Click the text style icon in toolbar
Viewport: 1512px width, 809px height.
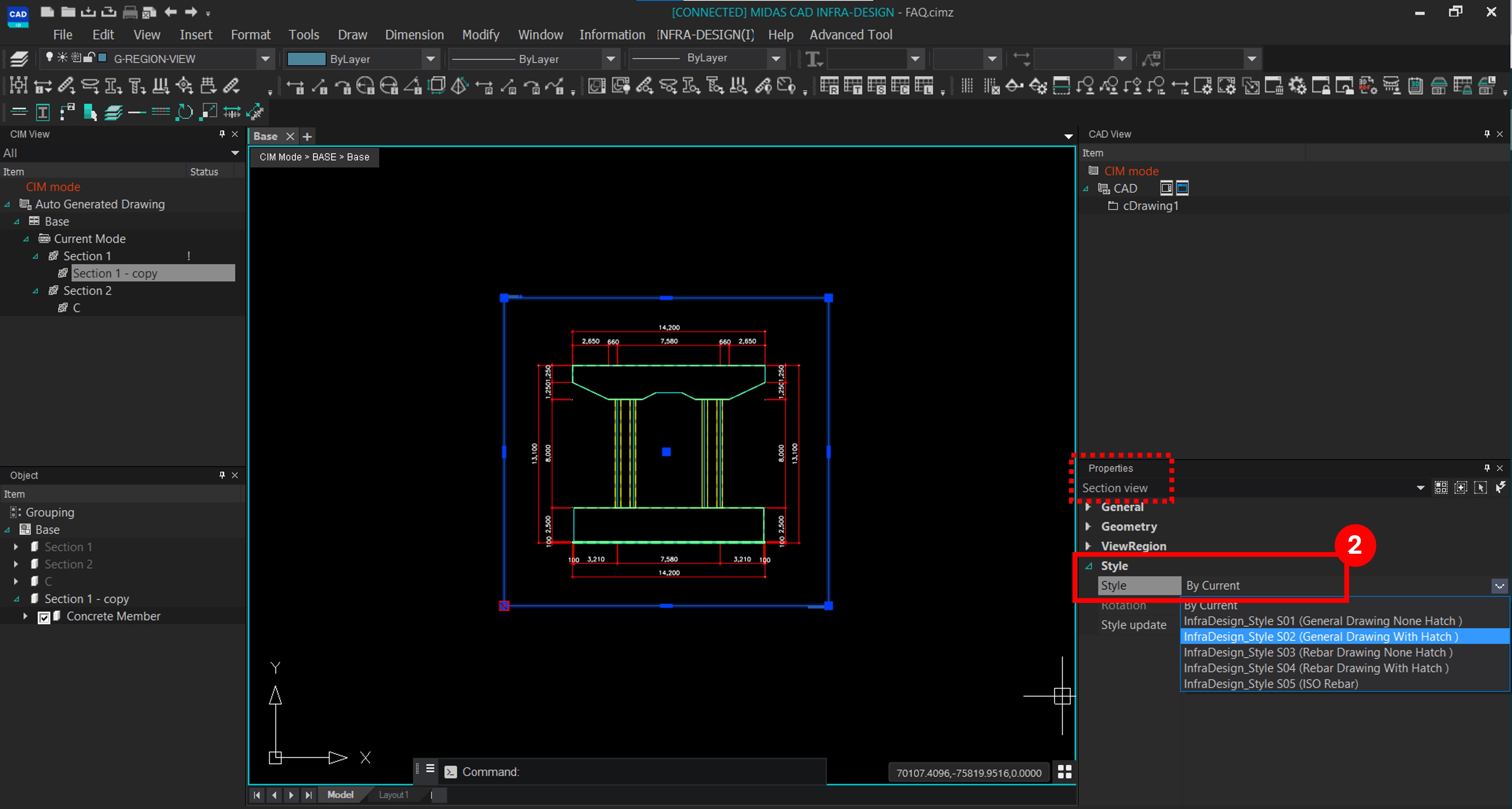[813, 59]
